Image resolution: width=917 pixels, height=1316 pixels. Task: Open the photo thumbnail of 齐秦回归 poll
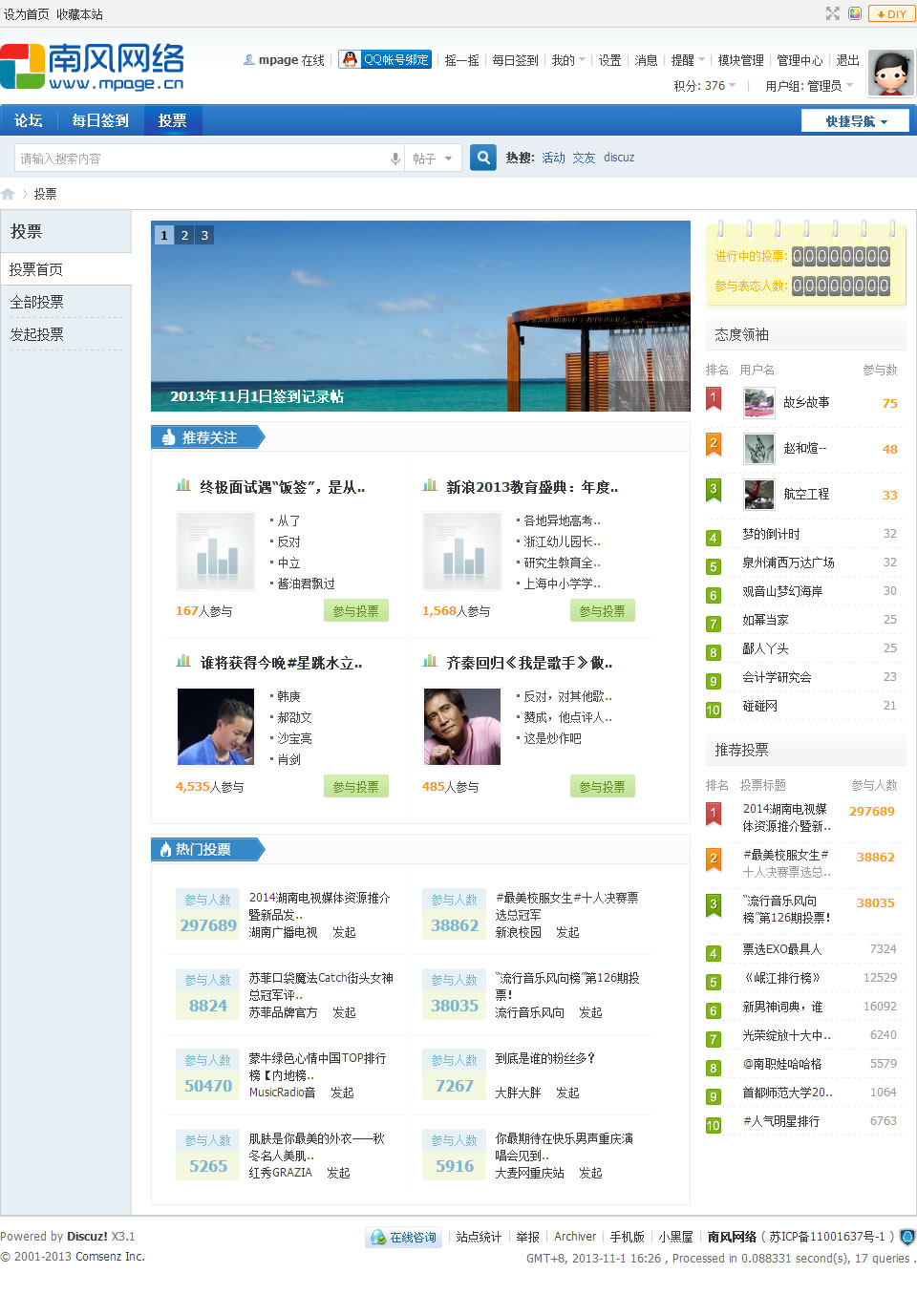tap(462, 727)
